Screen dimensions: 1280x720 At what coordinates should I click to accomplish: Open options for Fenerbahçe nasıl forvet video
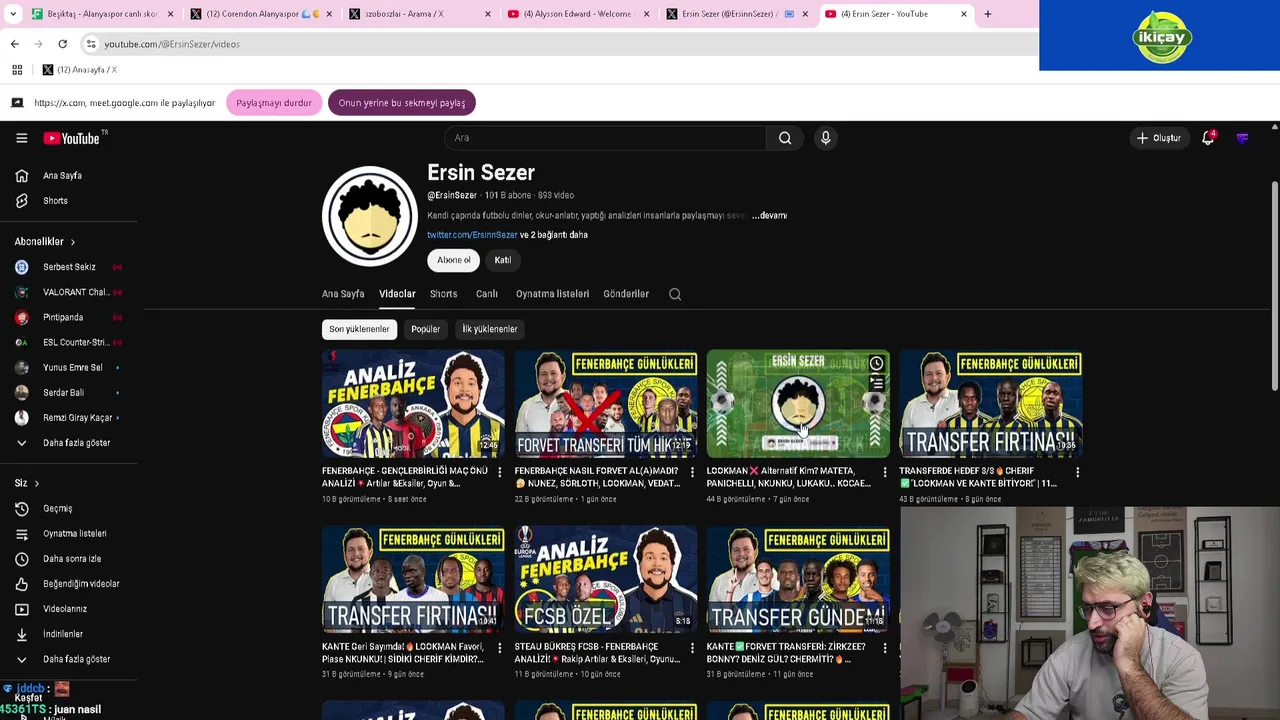(x=692, y=472)
